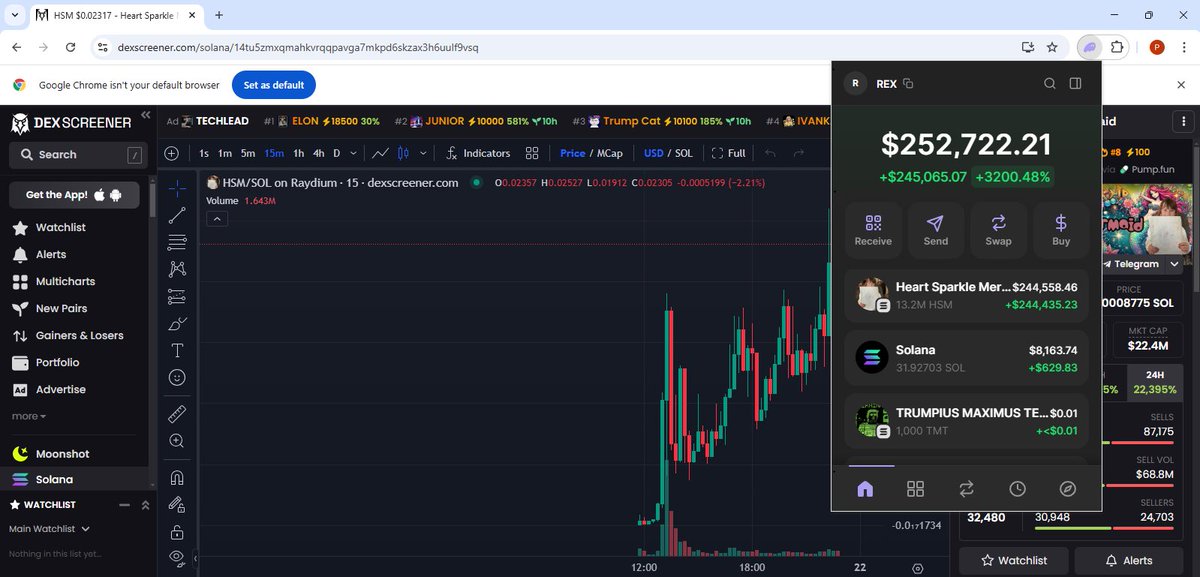Screen dimensions: 1200x577
Task: Expand chart style dropdown arrow
Action: [x=423, y=153]
